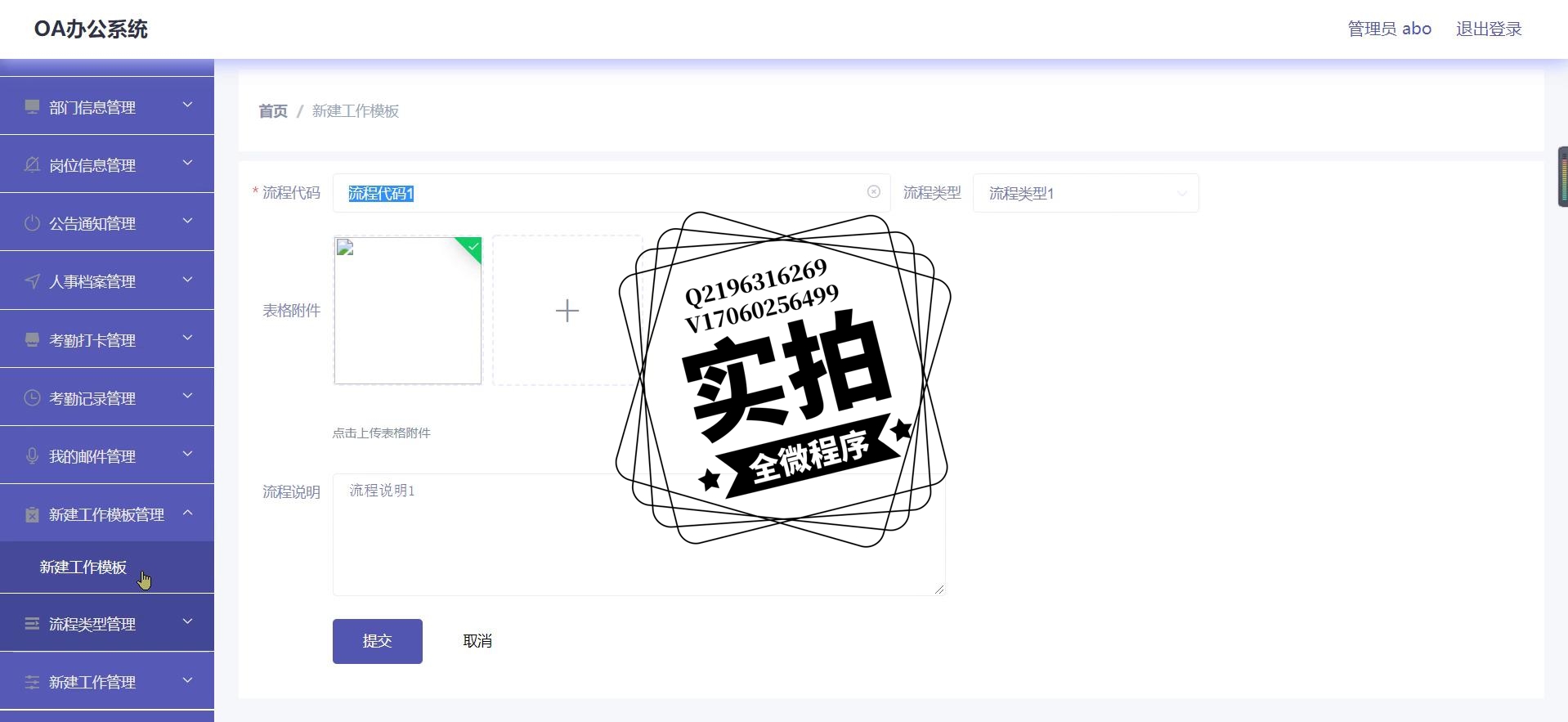1568x722 pixels.
Task: Collapse the 新建工作模板管理 menu chevron
Action: pos(187,513)
